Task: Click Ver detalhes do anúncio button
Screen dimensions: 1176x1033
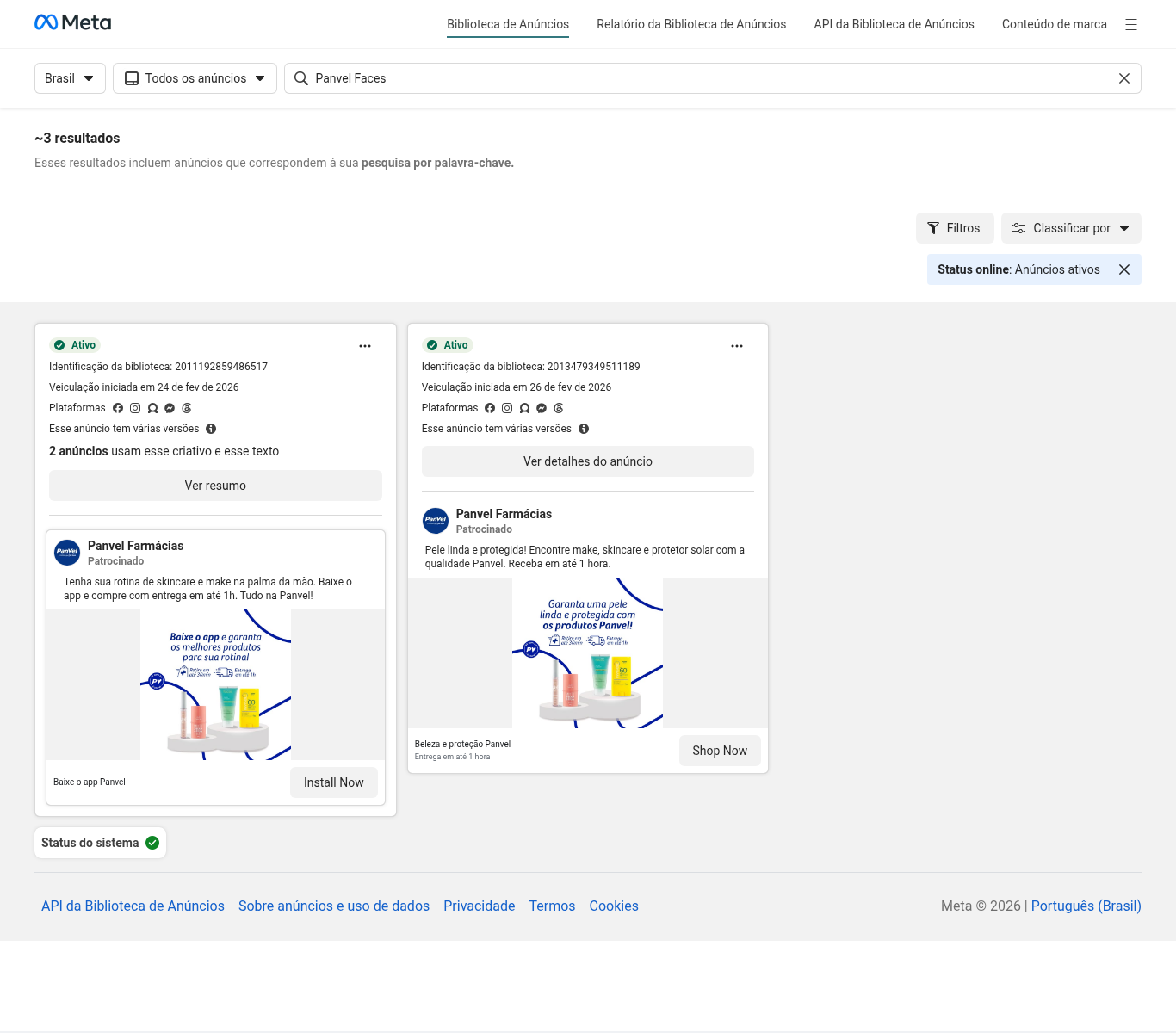Action: [588, 461]
